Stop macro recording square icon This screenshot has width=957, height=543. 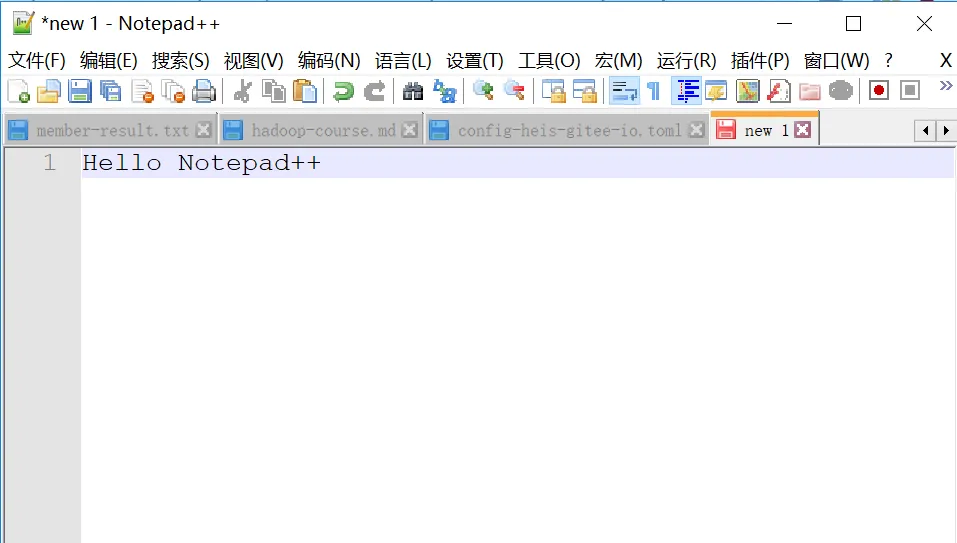[x=910, y=91]
